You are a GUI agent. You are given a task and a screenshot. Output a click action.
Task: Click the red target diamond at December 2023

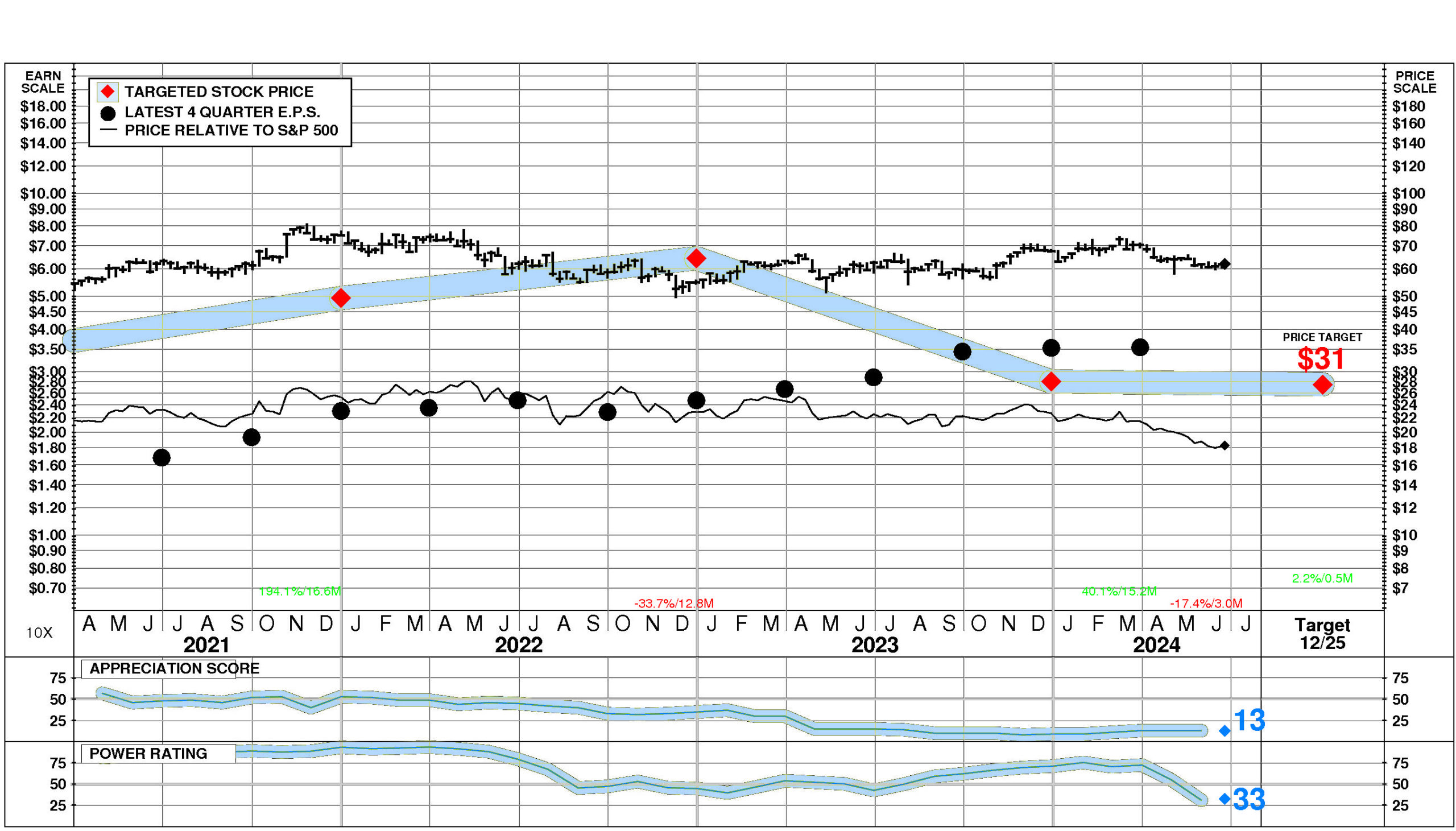pyautogui.click(x=1051, y=381)
